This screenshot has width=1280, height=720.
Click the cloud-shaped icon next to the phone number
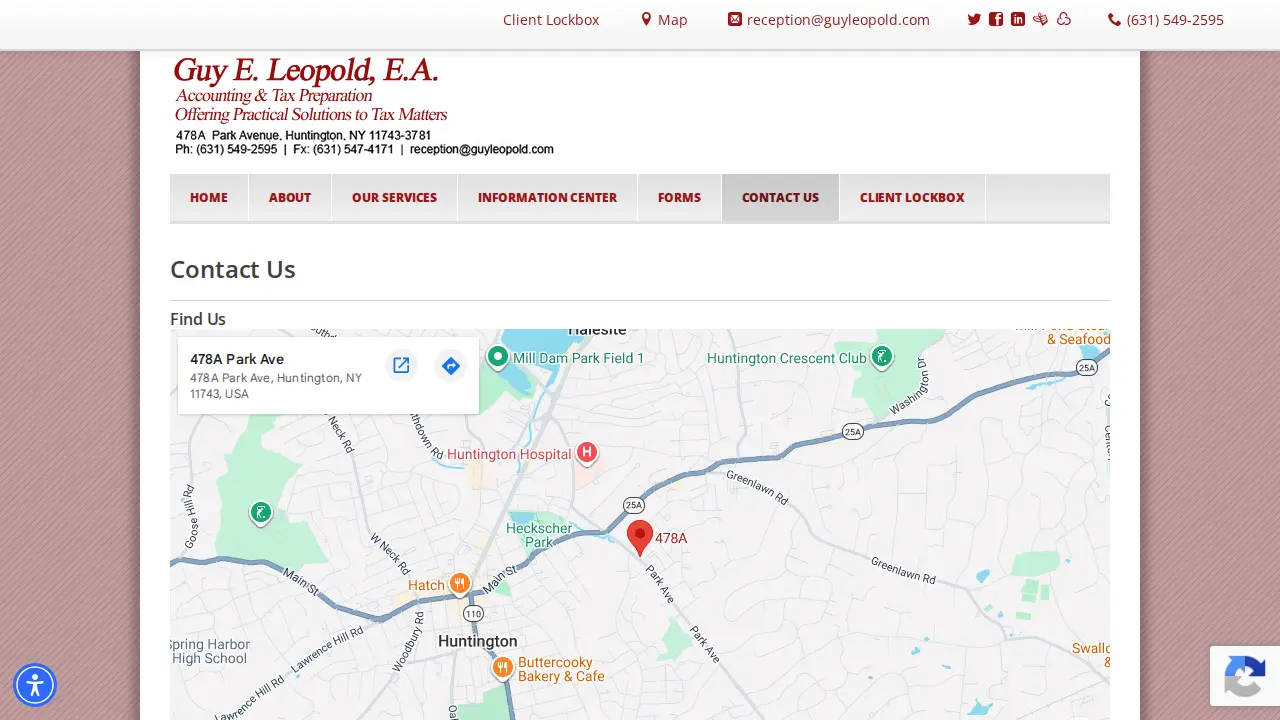pyautogui.click(x=1063, y=19)
